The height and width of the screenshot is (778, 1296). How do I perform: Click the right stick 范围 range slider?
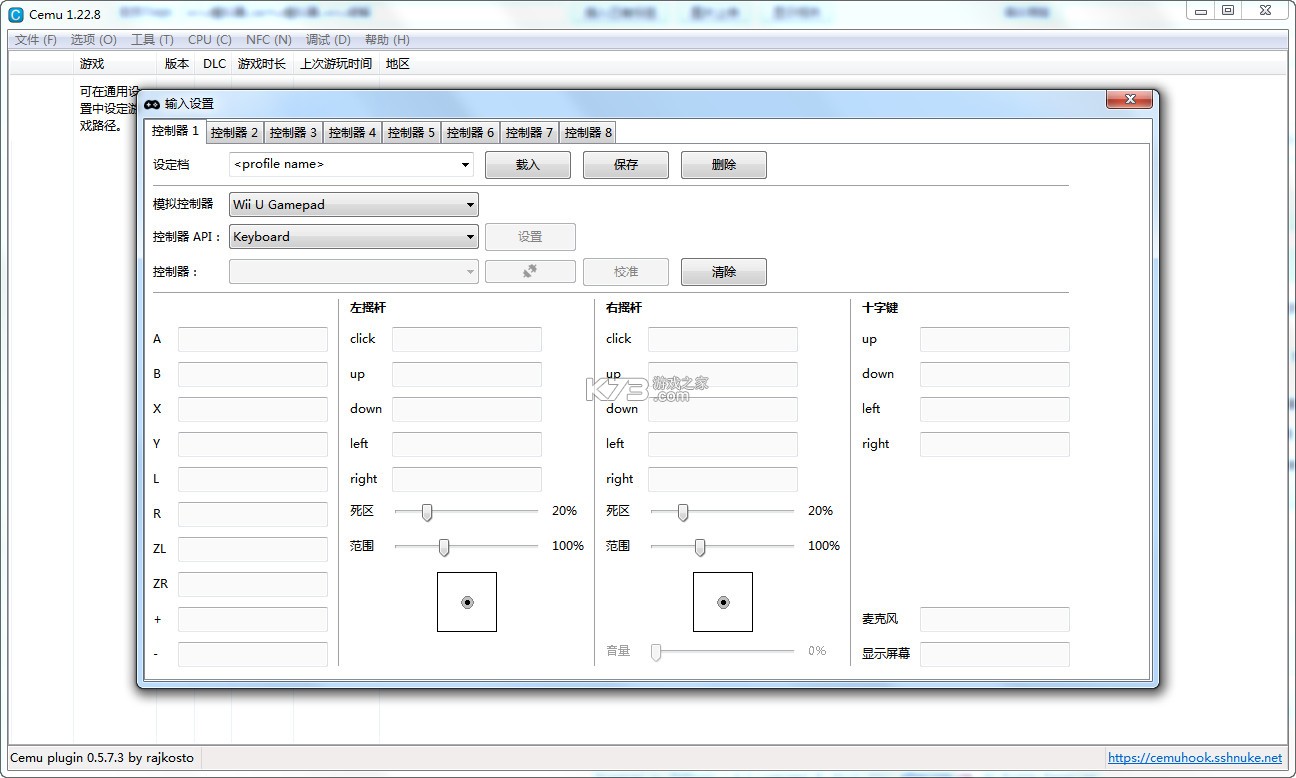(700, 547)
